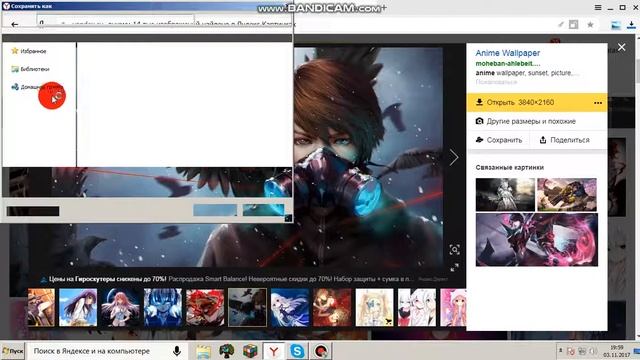Click the back arrow in the save dialog
This screenshot has width=640, height=360.
[15, 24]
